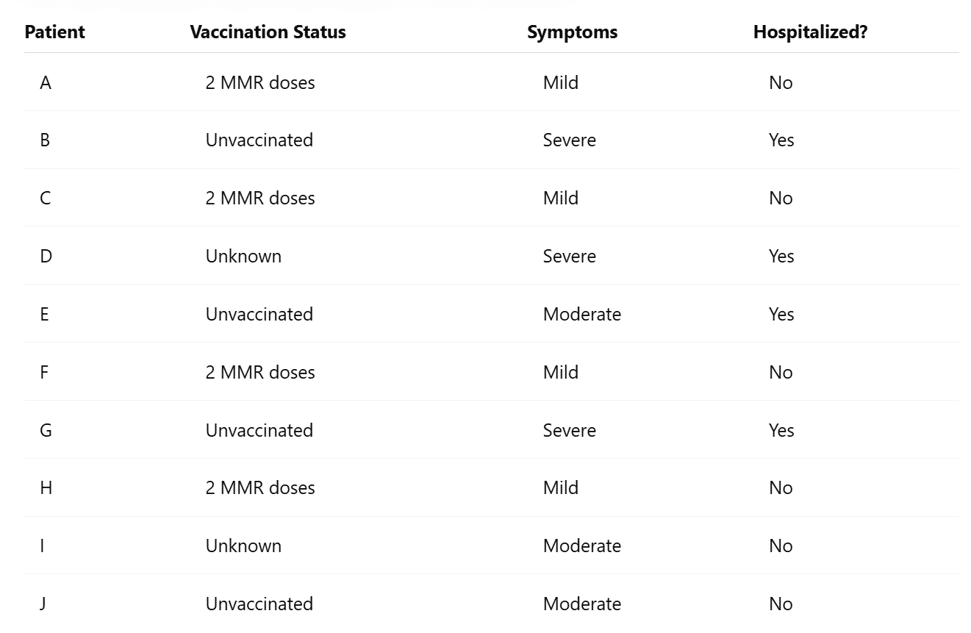Select patient F's 2 MMR doses cell
Viewport: 971px width, 633px height.
pos(260,372)
